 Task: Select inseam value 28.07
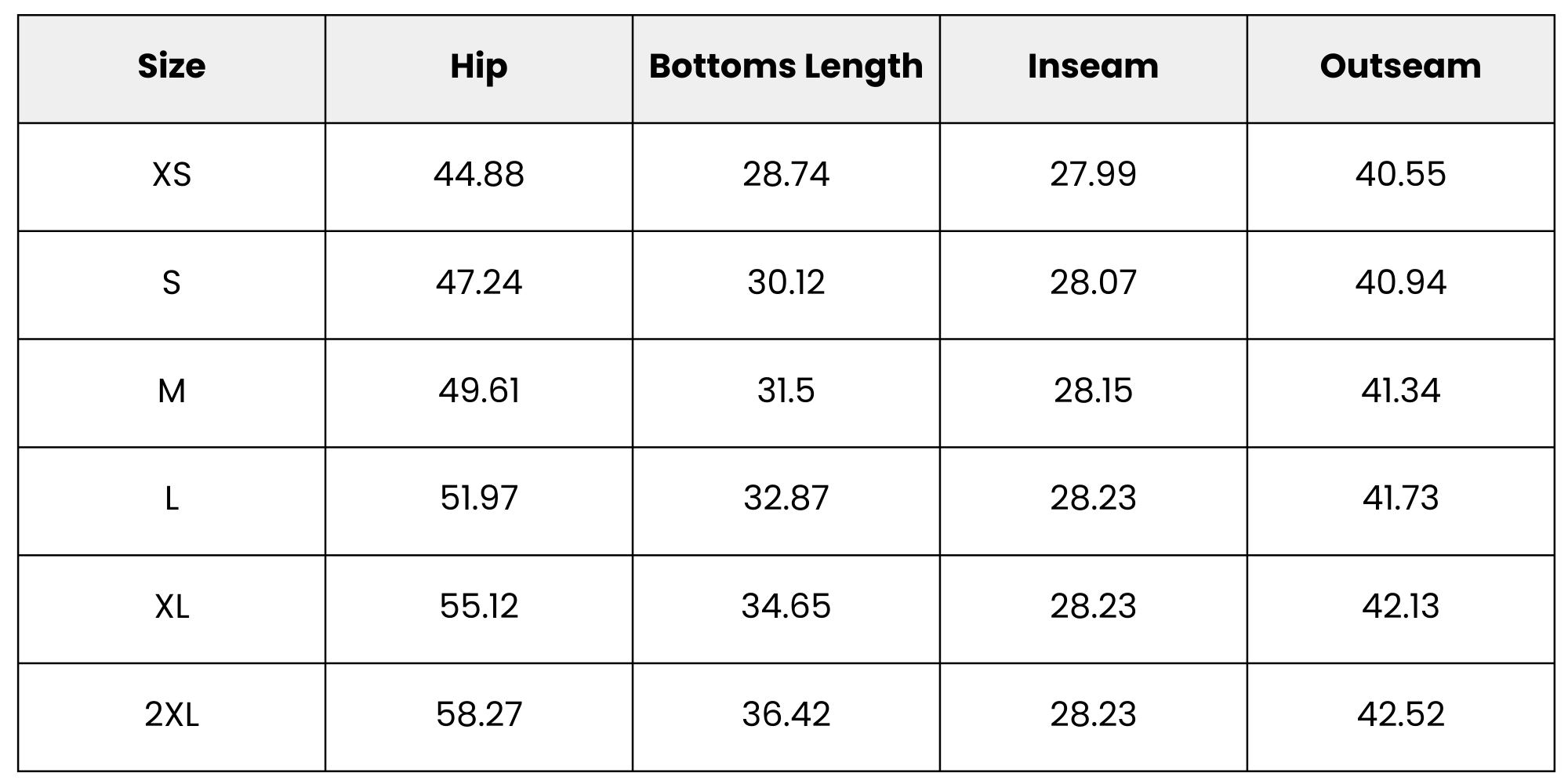(x=1093, y=282)
